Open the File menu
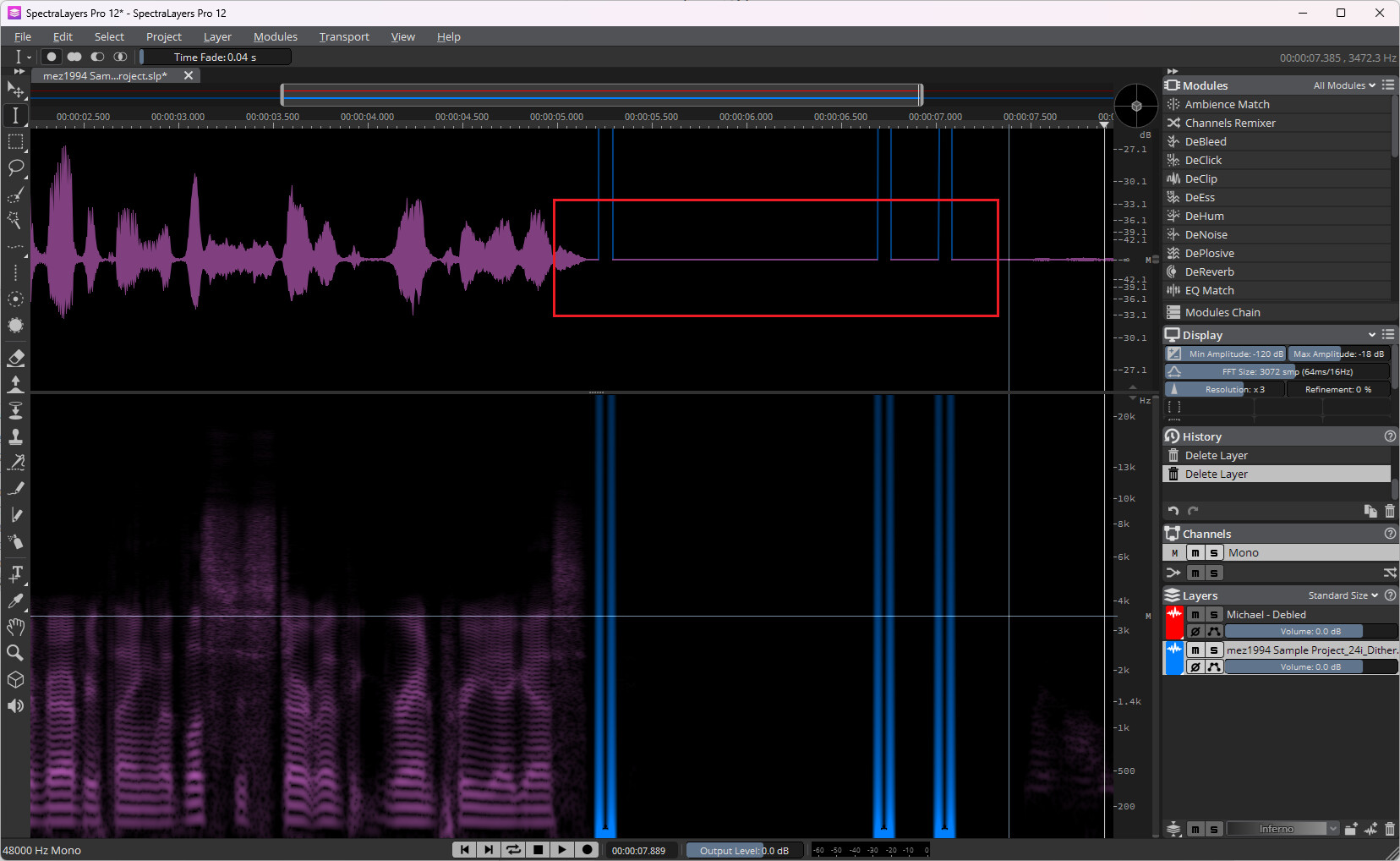 [x=23, y=36]
